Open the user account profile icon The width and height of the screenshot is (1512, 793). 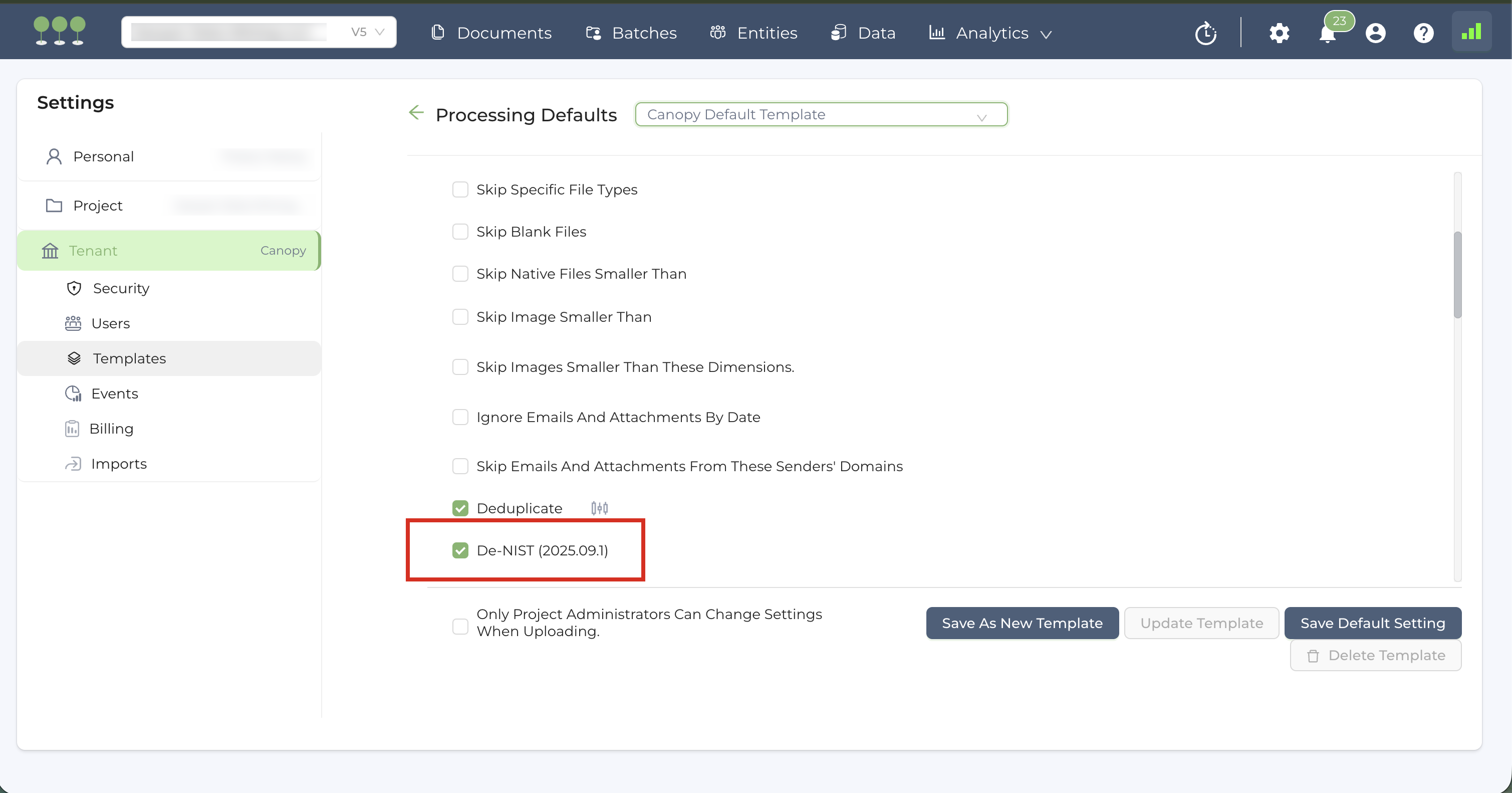click(x=1375, y=33)
